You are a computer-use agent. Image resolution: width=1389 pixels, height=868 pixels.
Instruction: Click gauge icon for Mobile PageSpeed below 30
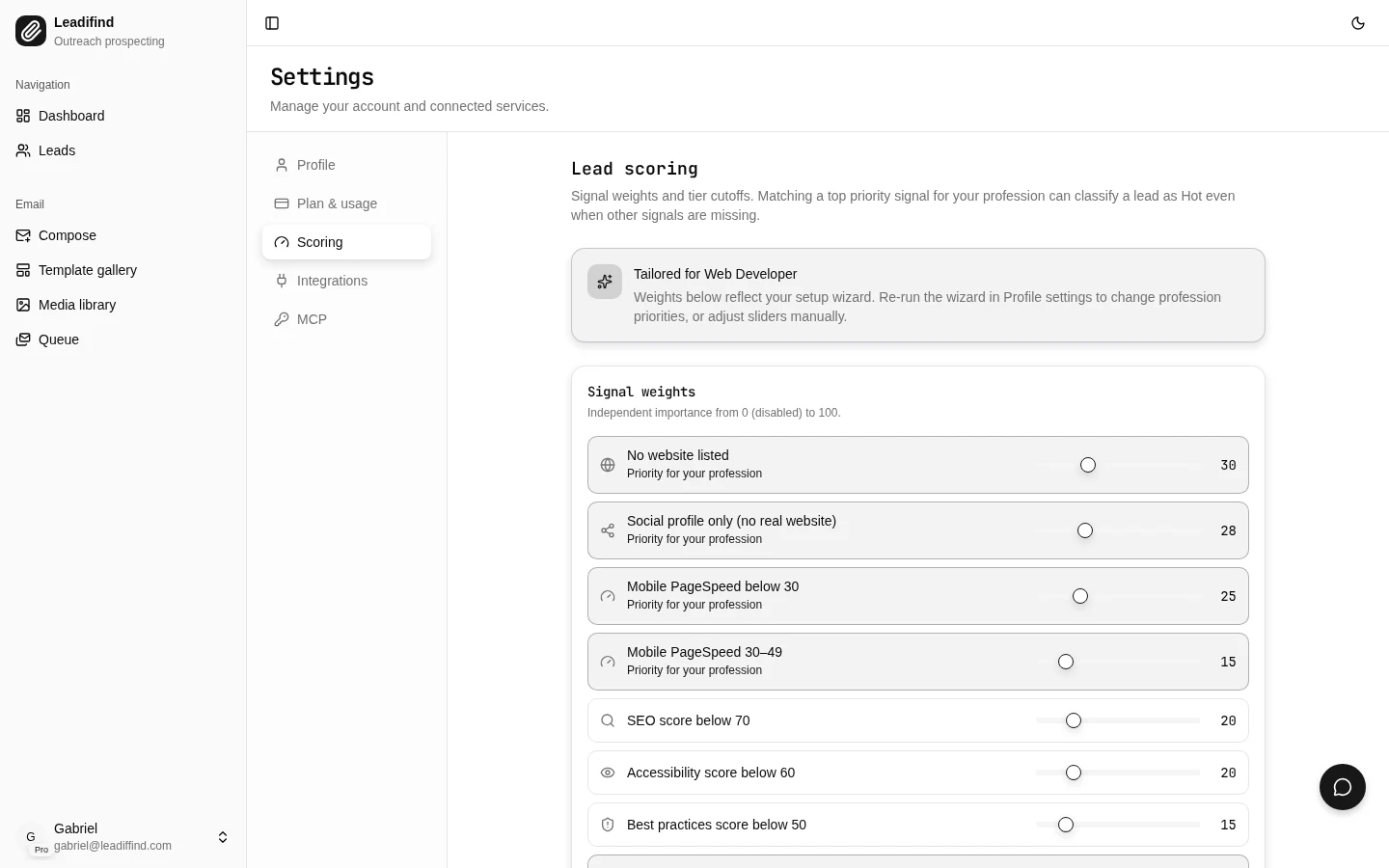click(608, 596)
